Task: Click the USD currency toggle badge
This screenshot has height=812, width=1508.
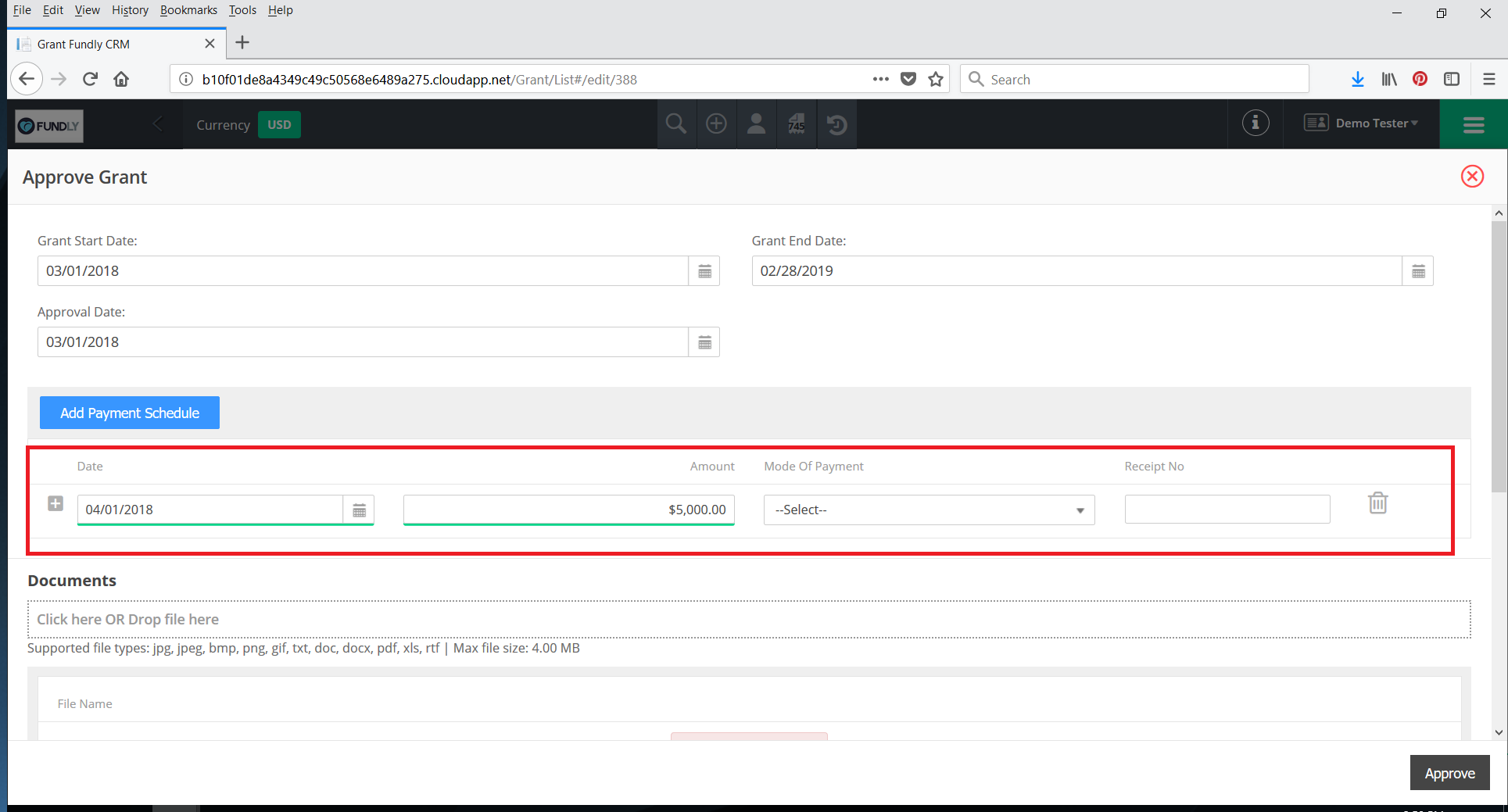Action: coord(279,125)
